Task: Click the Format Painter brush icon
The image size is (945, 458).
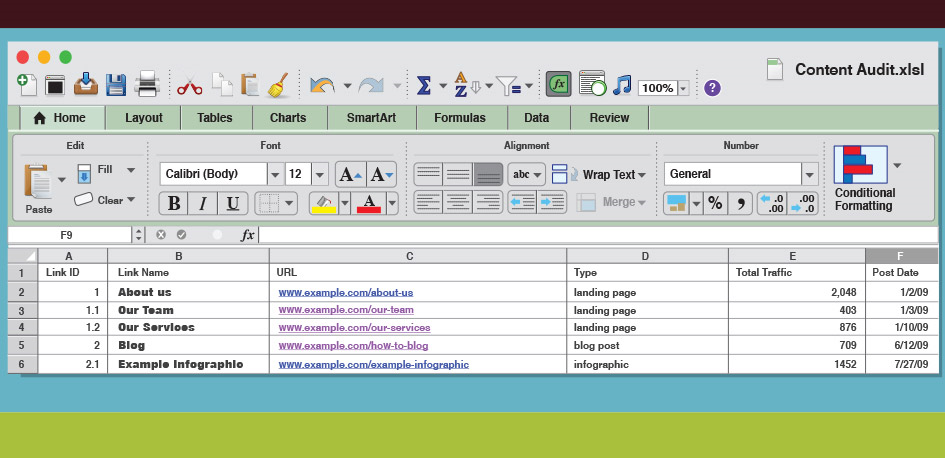Action: tap(278, 85)
